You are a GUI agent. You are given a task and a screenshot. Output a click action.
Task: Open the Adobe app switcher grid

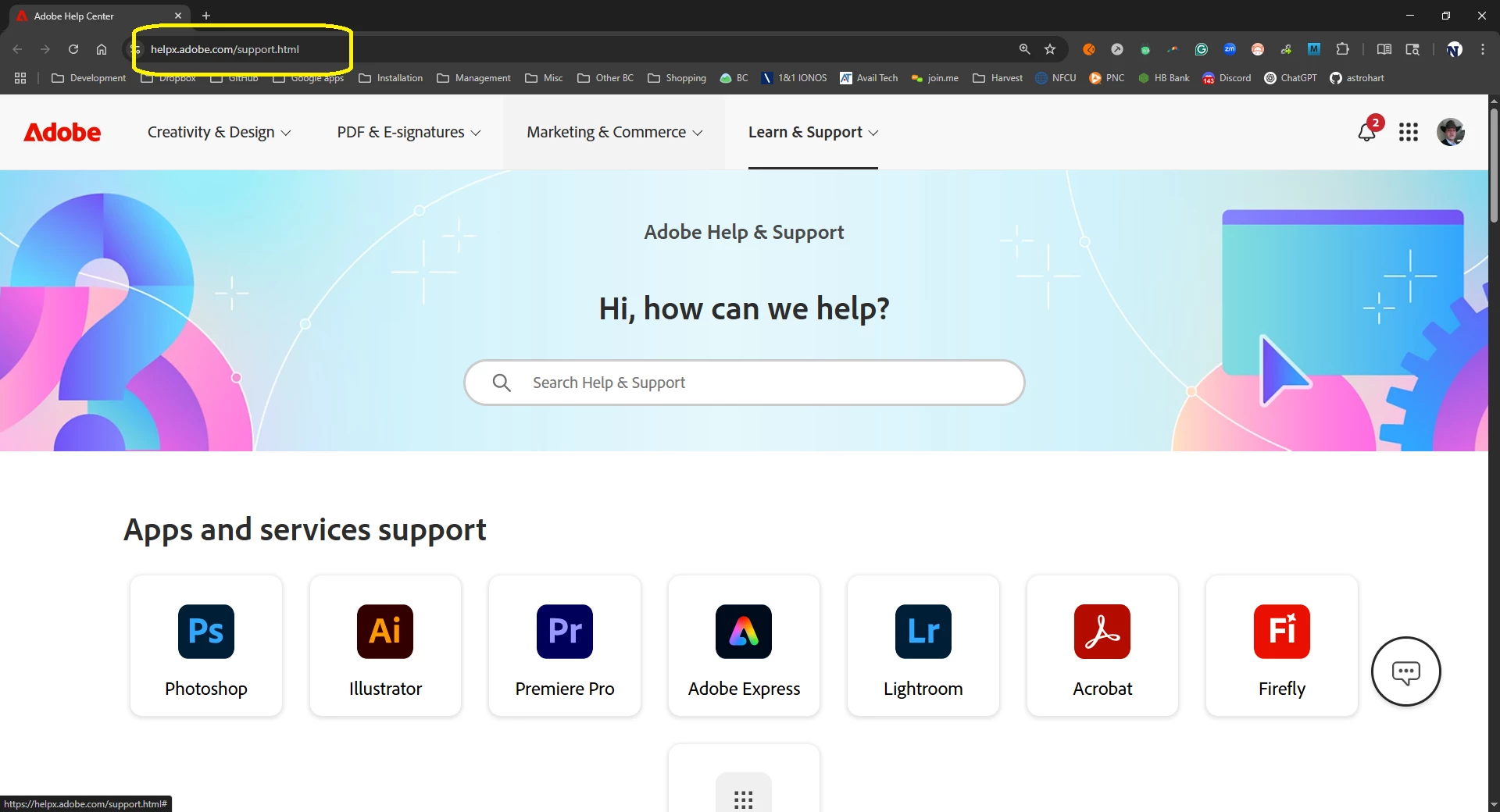(1409, 132)
